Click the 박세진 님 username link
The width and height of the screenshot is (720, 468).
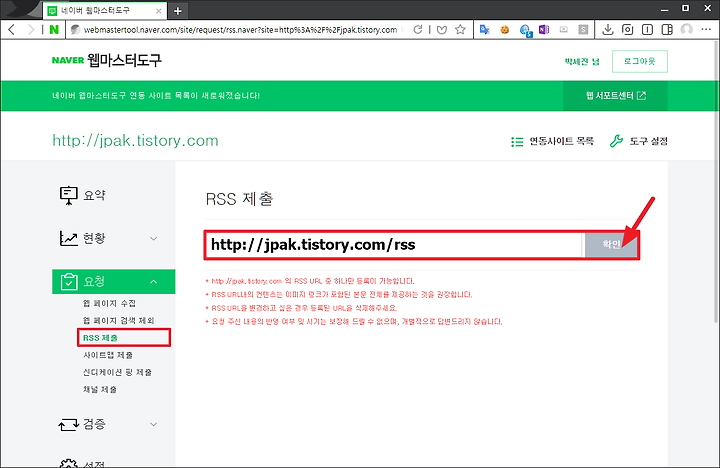point(582,61)
